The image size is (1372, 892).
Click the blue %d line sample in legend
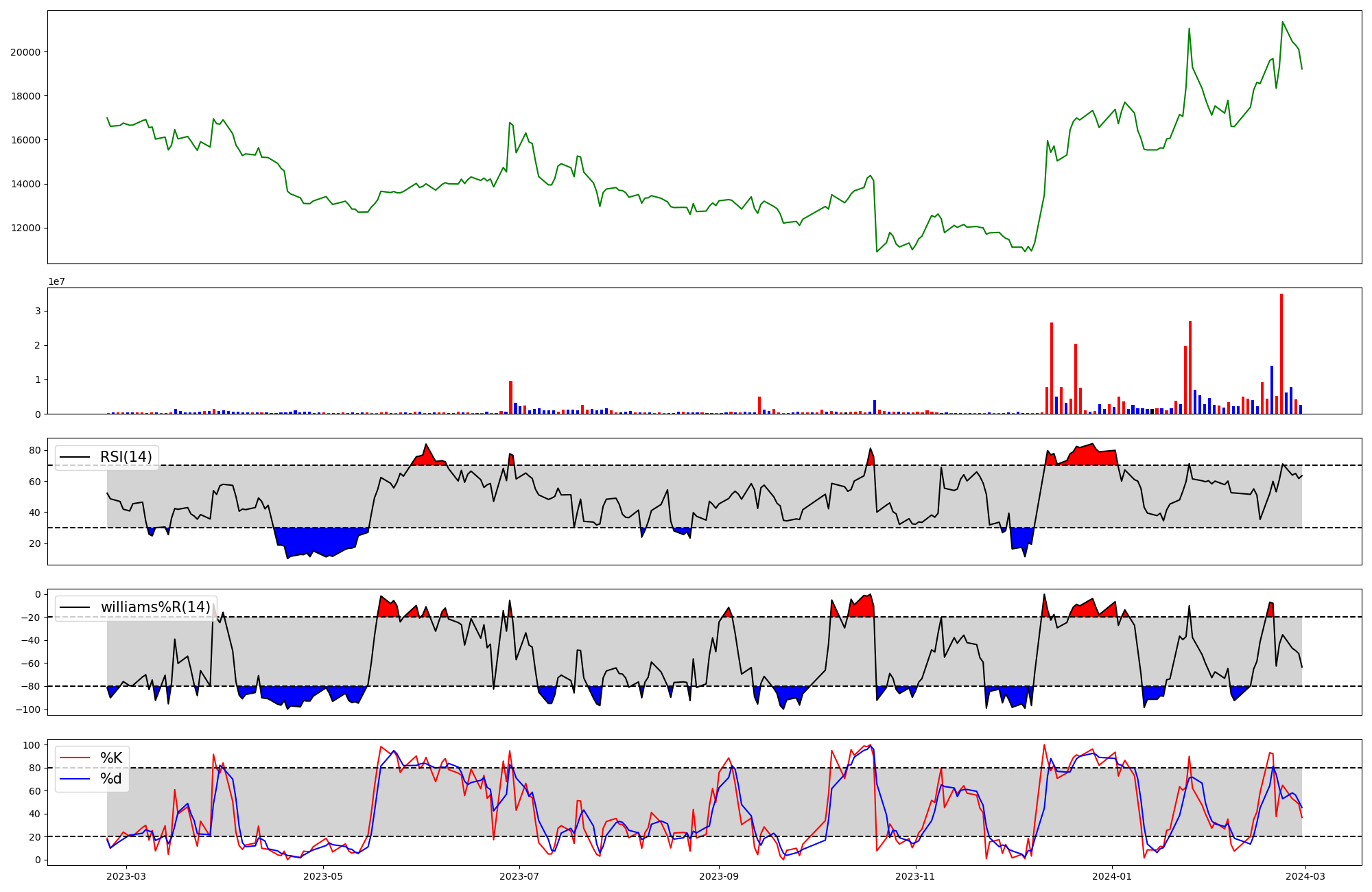click(x=75, y=779)
